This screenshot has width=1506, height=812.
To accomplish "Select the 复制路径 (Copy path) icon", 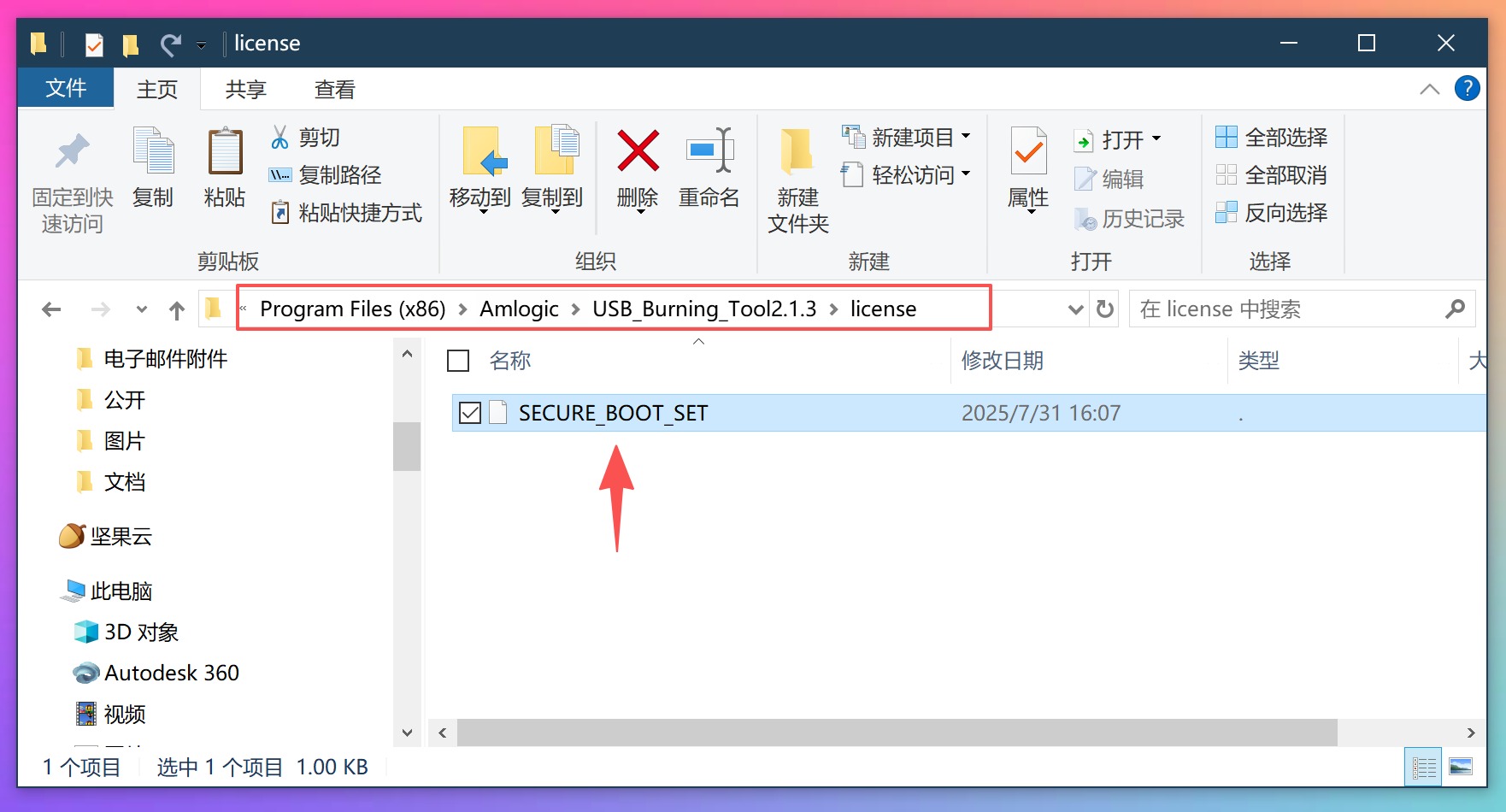I will 279,175.
